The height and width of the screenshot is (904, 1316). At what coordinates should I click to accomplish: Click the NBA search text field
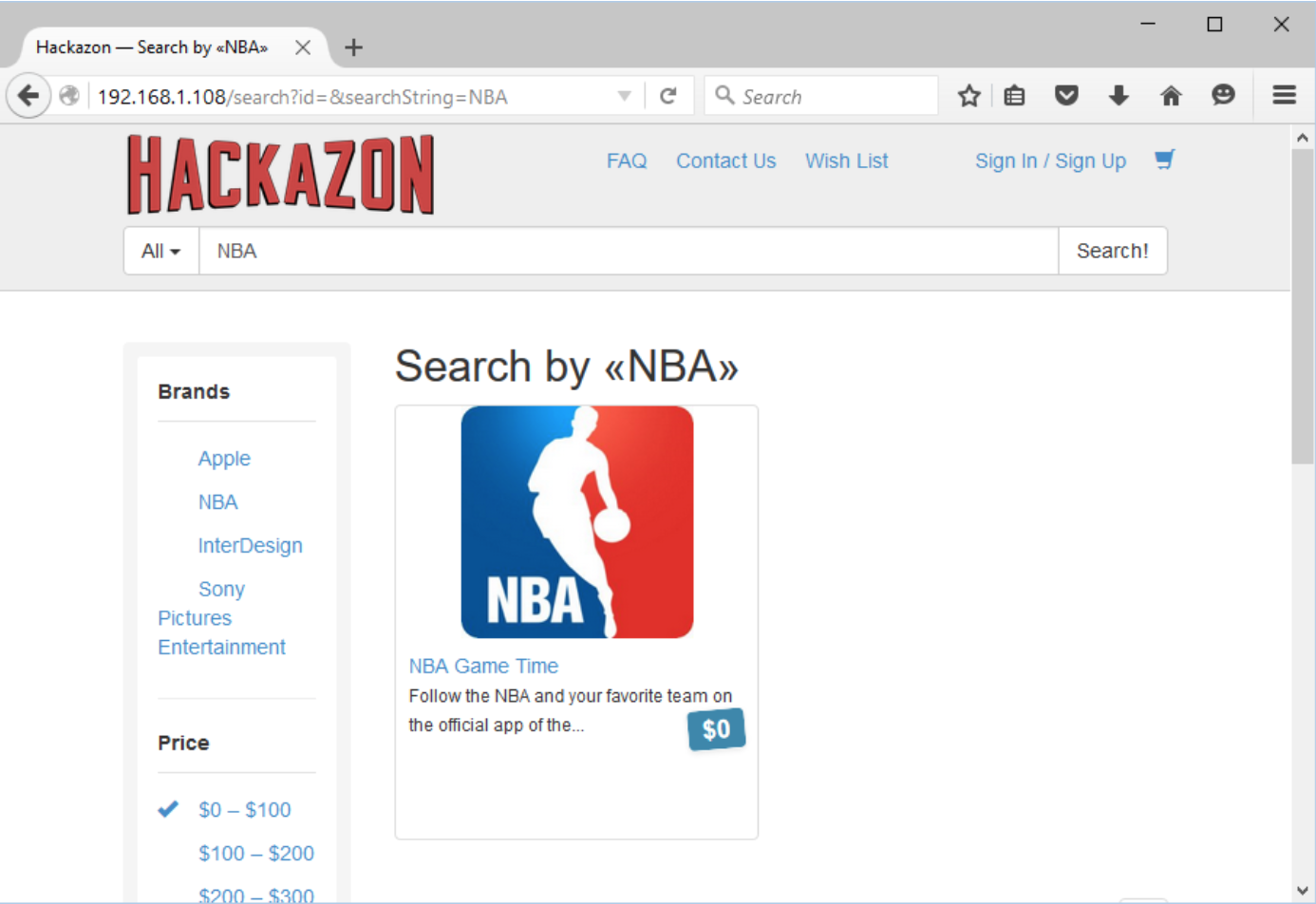(629, 251)
